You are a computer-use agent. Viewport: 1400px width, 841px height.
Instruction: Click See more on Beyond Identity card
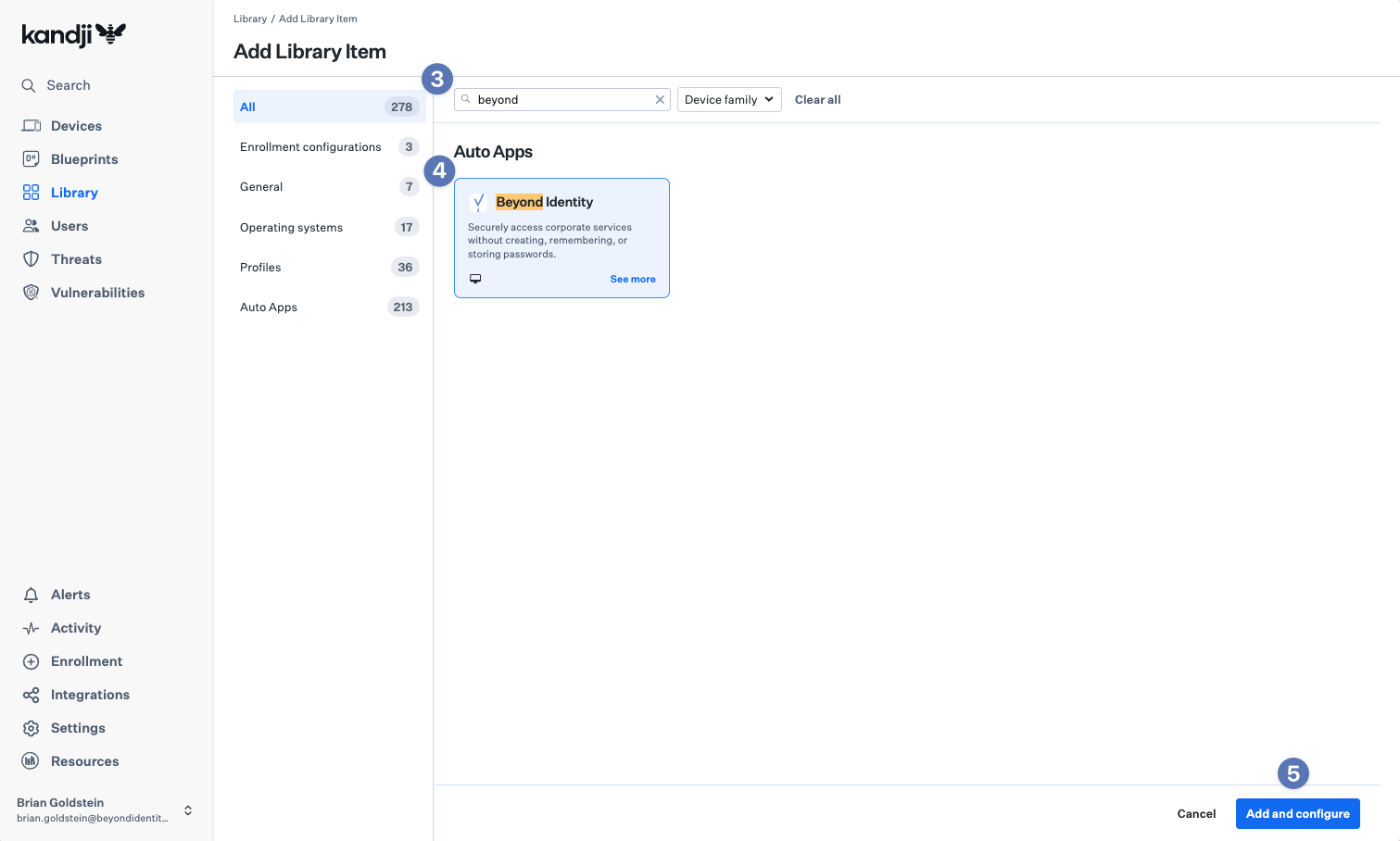pyautogui.click(x=633, y=279)
